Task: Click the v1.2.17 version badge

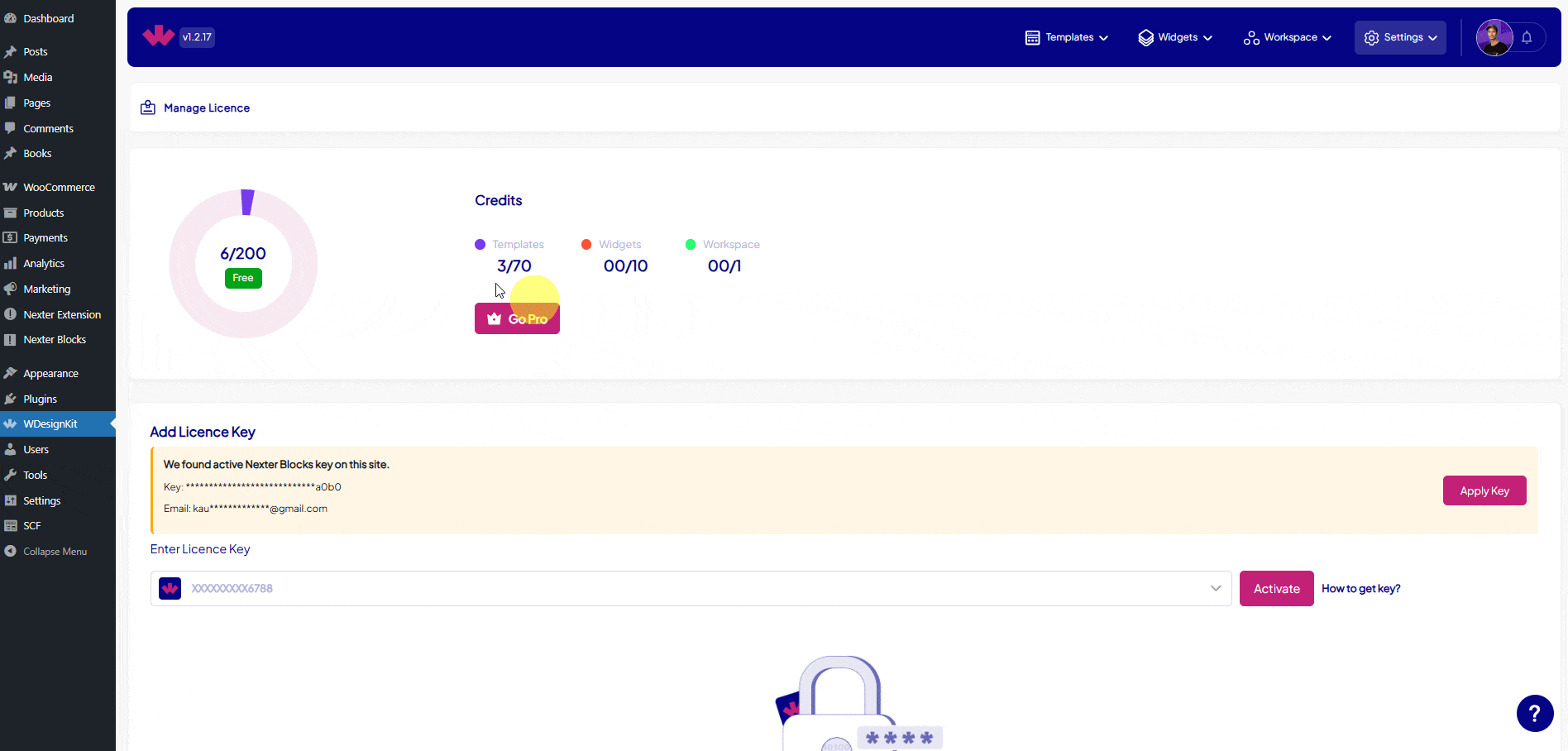Action: (197, 36)
